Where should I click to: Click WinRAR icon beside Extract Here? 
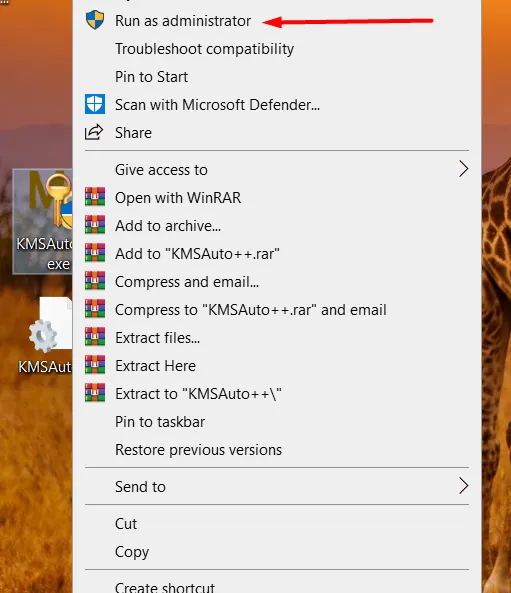(x=95, y=365)
